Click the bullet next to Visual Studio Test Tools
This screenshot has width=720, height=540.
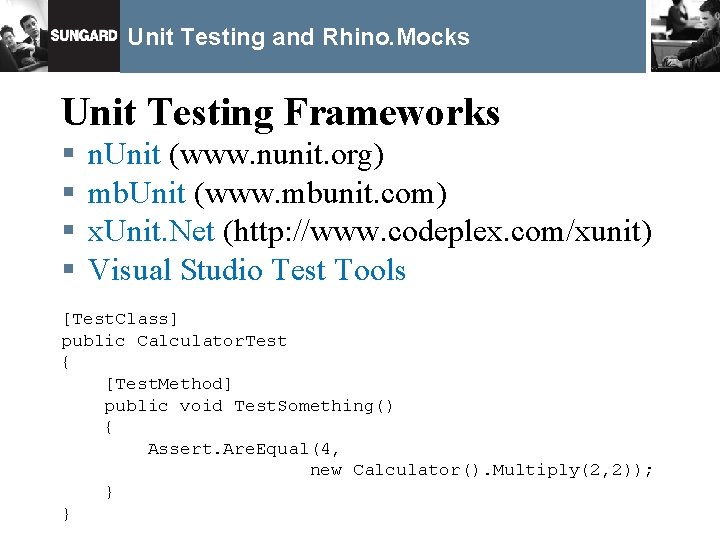[69, 268]
